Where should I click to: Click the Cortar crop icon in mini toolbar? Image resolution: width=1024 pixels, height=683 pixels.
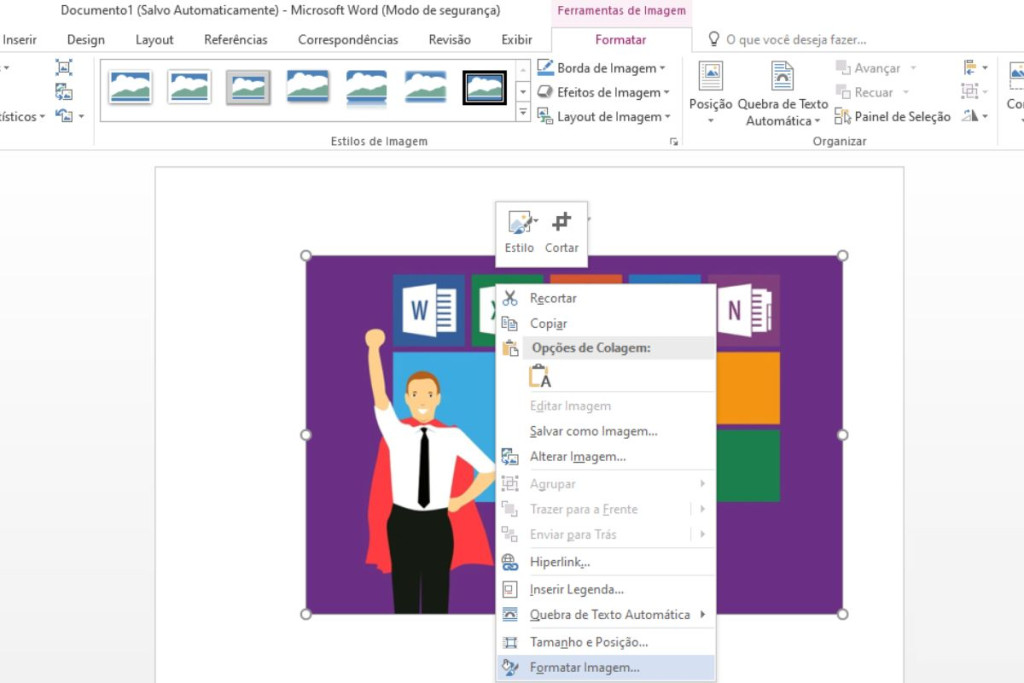point(562,223)
